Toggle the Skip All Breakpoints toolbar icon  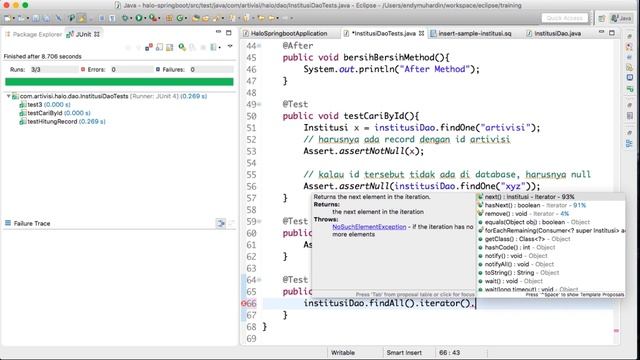point(59,18)
